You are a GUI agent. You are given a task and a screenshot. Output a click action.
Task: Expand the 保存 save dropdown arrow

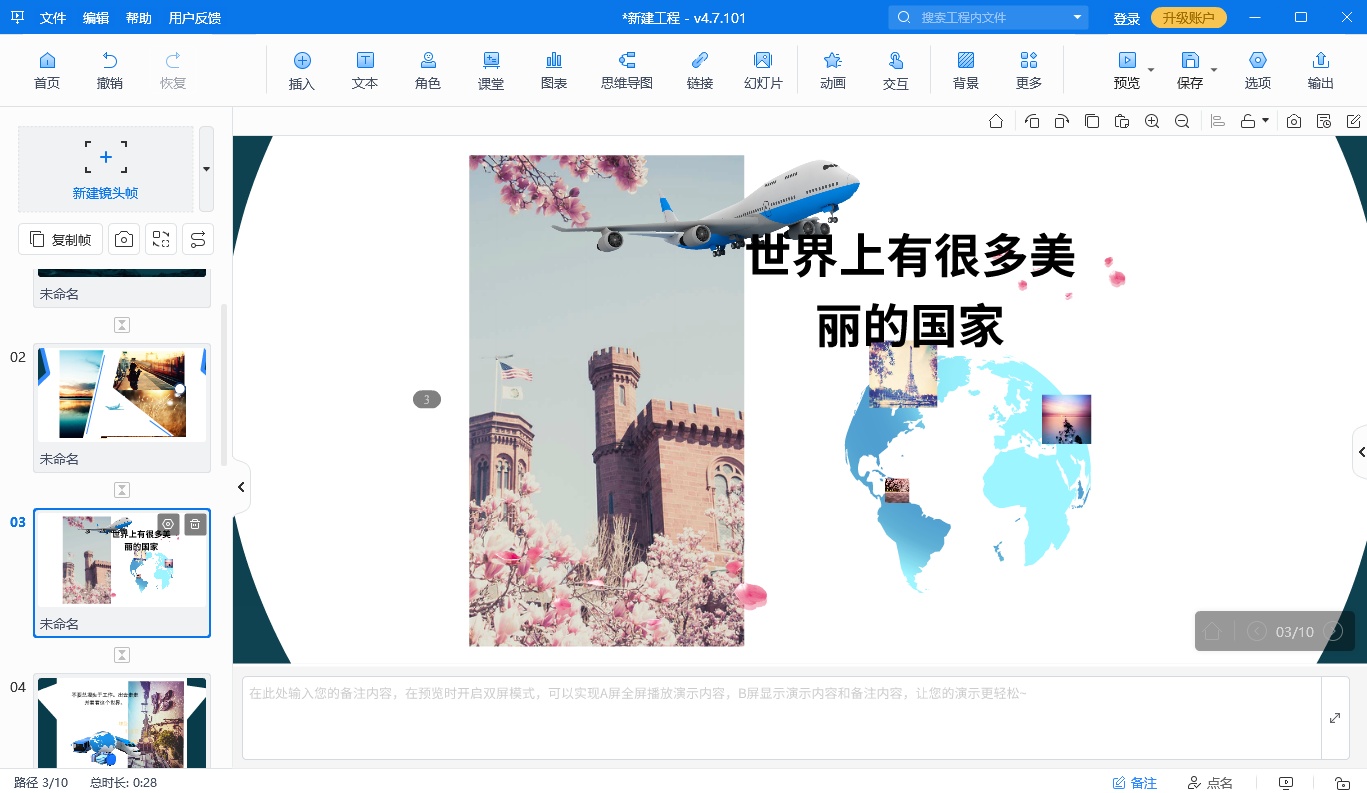(x=1214, y=70)
